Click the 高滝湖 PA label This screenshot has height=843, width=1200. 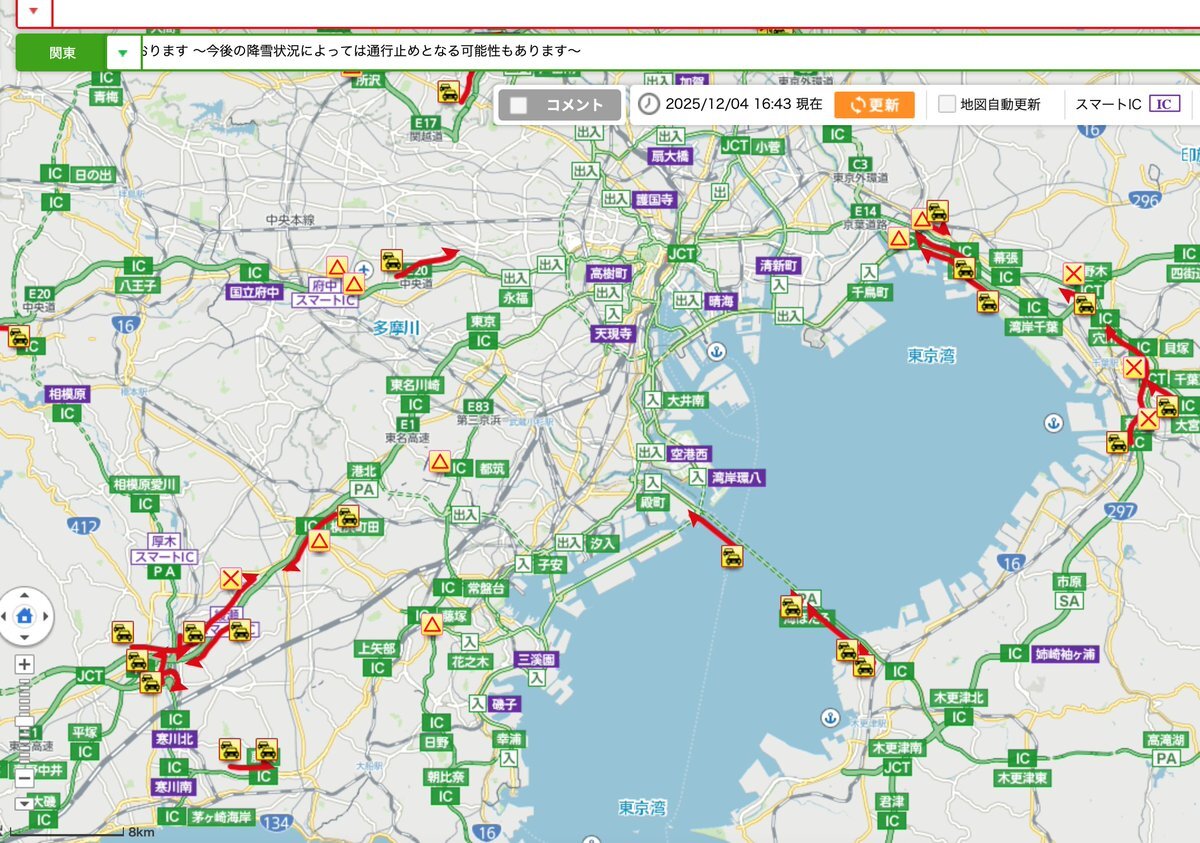pos(1166,740)
